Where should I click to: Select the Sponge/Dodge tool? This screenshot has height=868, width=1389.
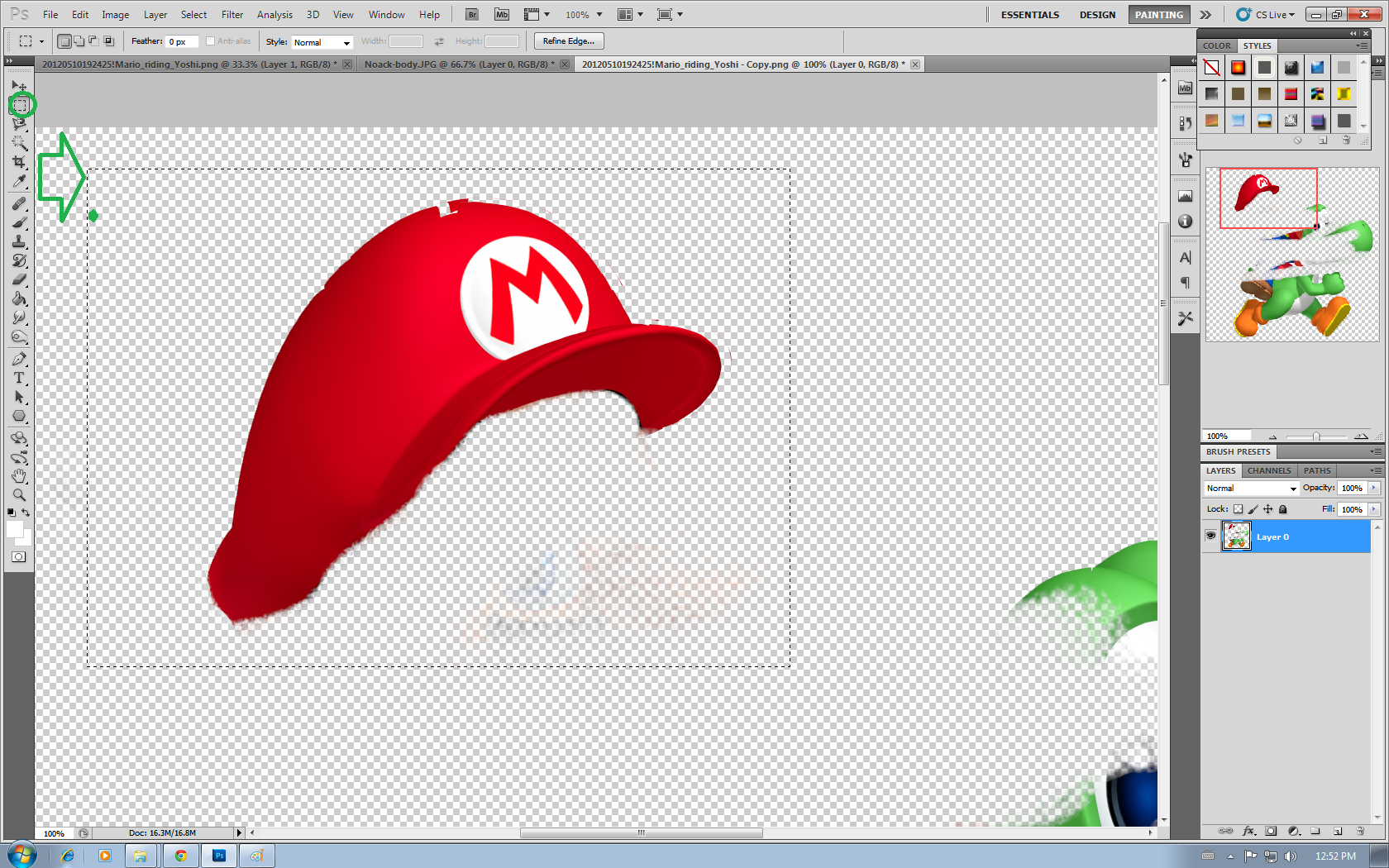pos(19,336)
